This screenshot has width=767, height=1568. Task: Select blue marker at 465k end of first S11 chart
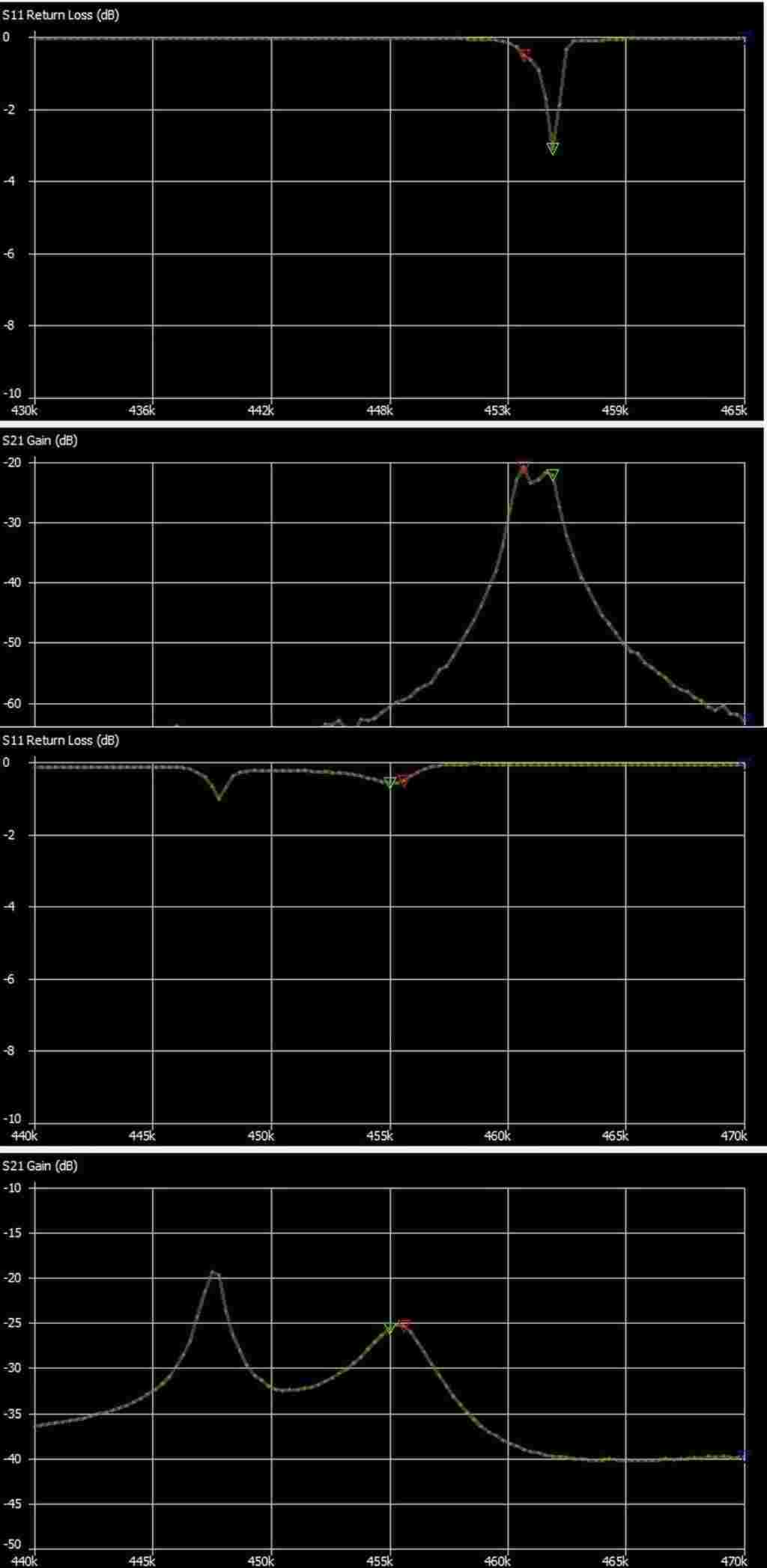coord(746,37)
